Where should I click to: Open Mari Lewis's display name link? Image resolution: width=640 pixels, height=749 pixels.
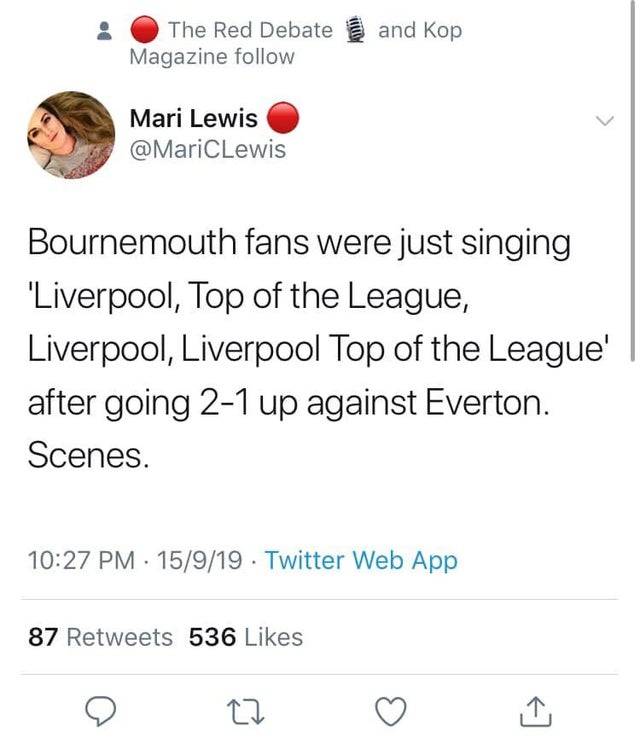pyautogui.click(x=194, y=119)
